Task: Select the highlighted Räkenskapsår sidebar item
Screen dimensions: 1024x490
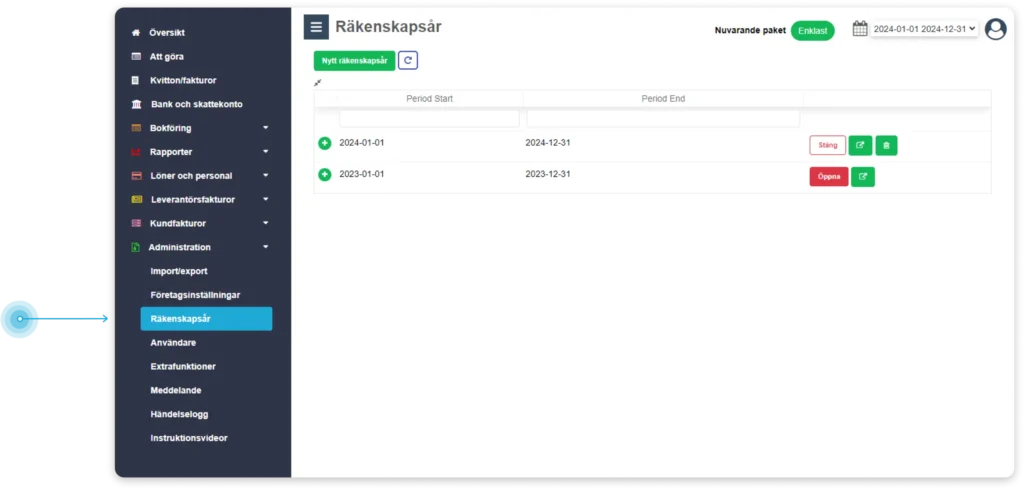Action: tap(206, 319)
